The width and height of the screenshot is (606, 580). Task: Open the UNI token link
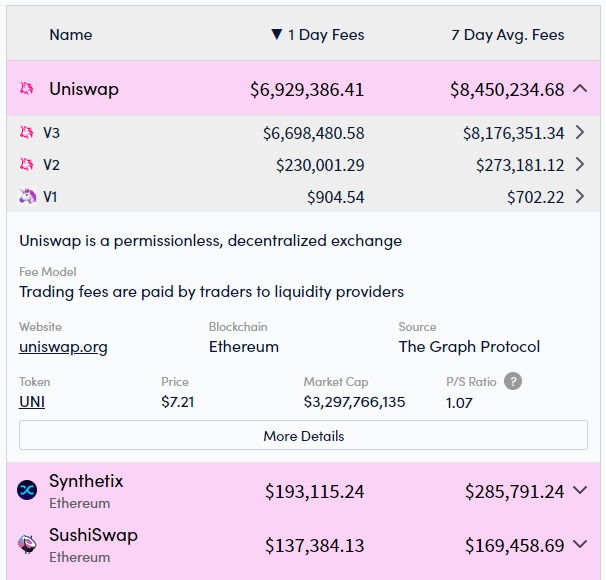click(32, 402)
